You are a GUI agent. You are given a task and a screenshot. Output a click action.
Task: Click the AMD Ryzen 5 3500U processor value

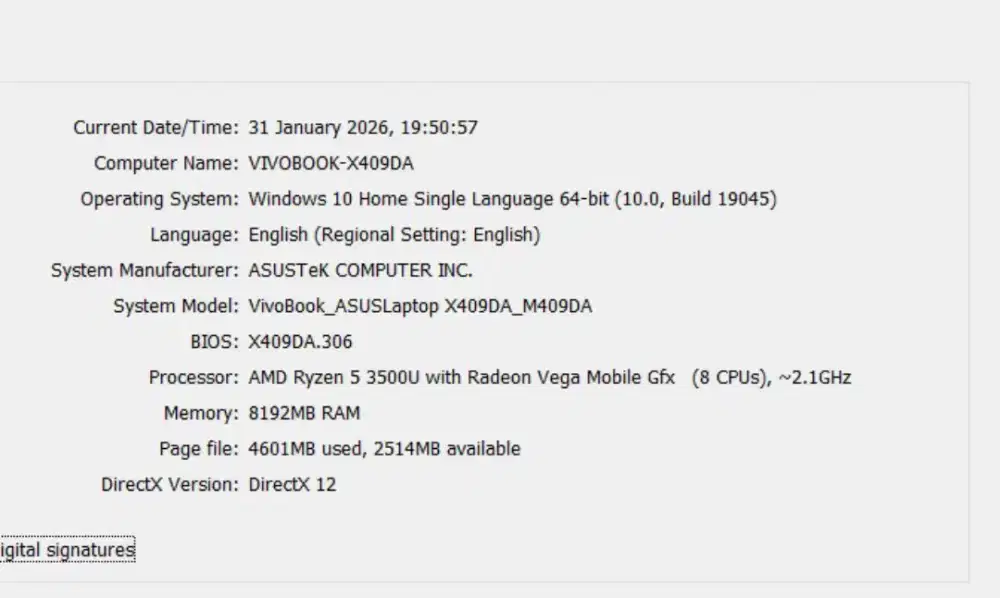click(x=549, y=378)
